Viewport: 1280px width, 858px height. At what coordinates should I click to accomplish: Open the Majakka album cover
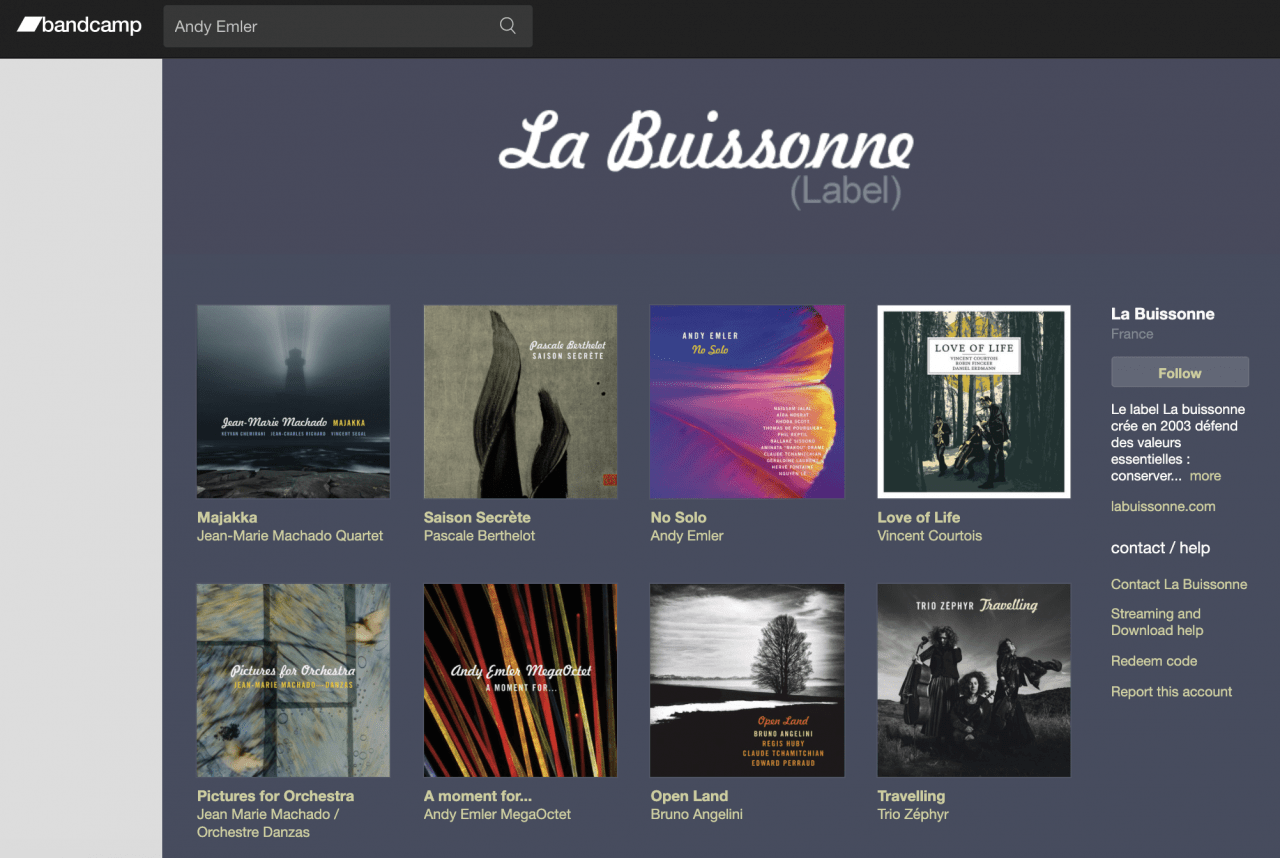click(x=294, y=402)
